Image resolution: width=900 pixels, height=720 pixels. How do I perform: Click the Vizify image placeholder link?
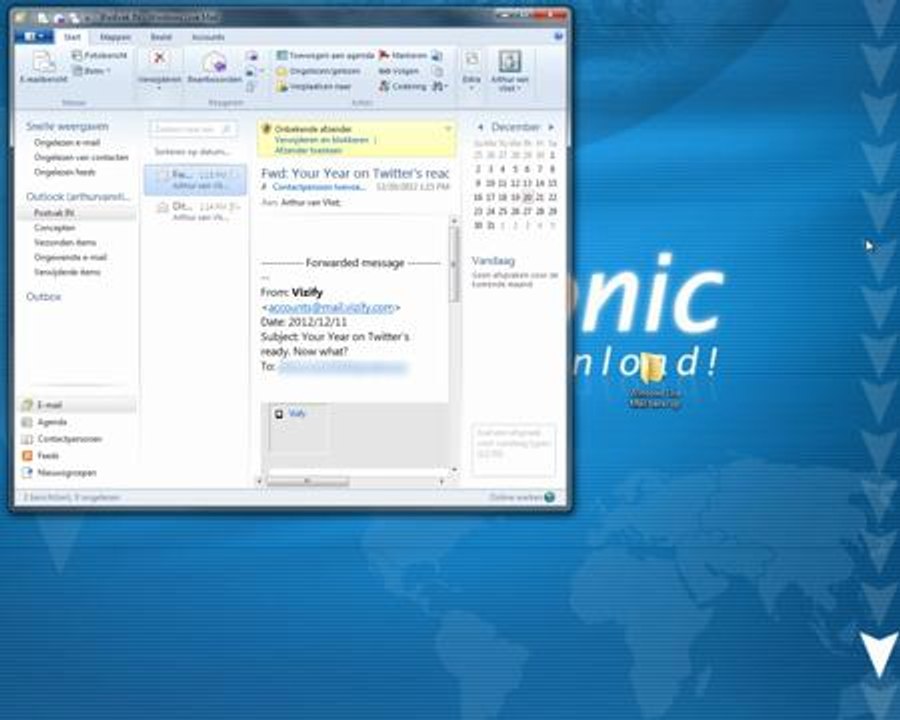297,413
